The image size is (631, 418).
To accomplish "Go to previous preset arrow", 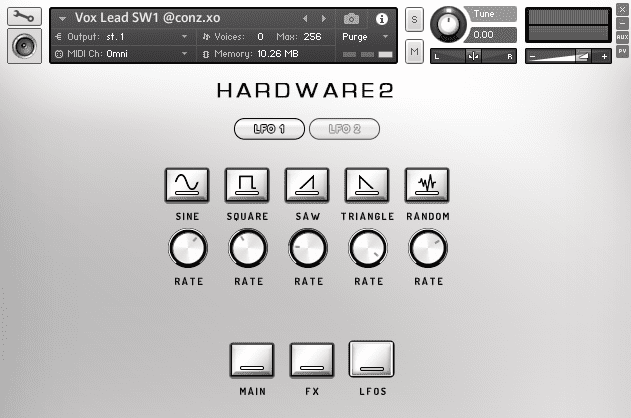I will pyautogui.click(x=305, y=19).
